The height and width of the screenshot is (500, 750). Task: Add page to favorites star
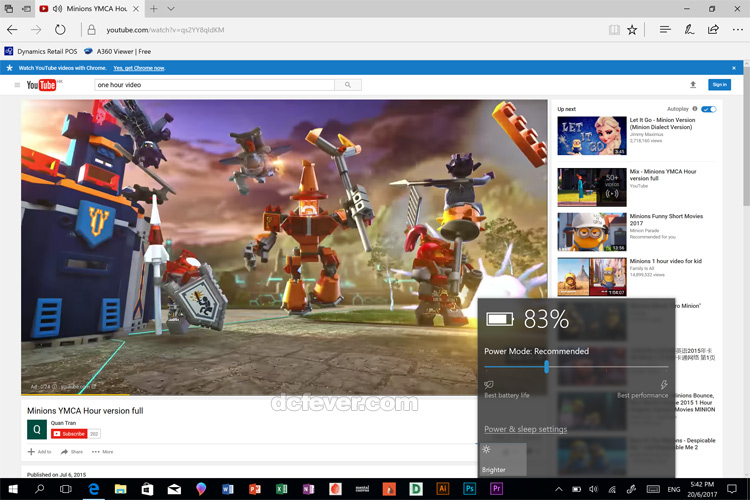(x=632, y=30)
